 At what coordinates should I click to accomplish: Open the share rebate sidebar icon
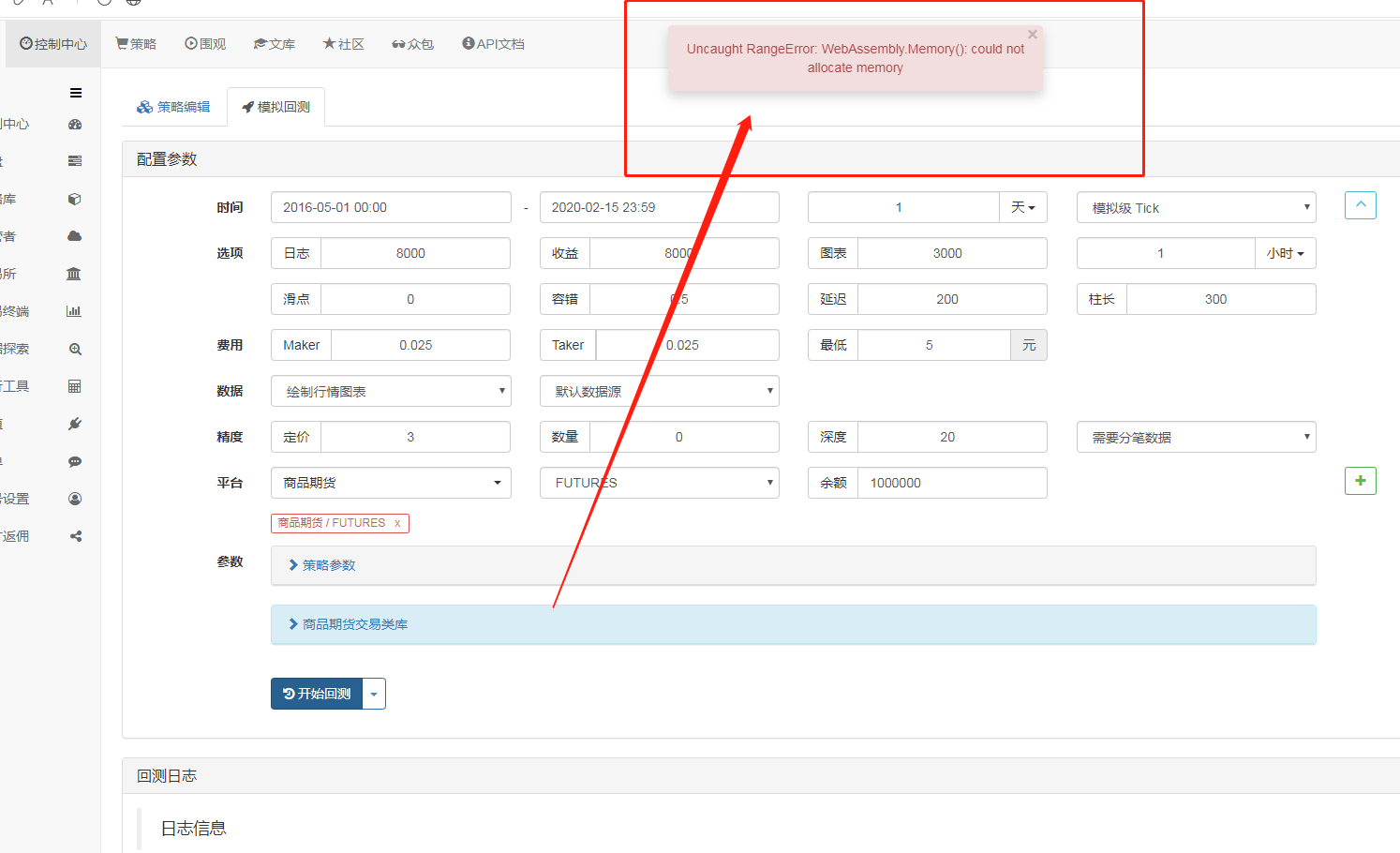[x=75, y=536]
